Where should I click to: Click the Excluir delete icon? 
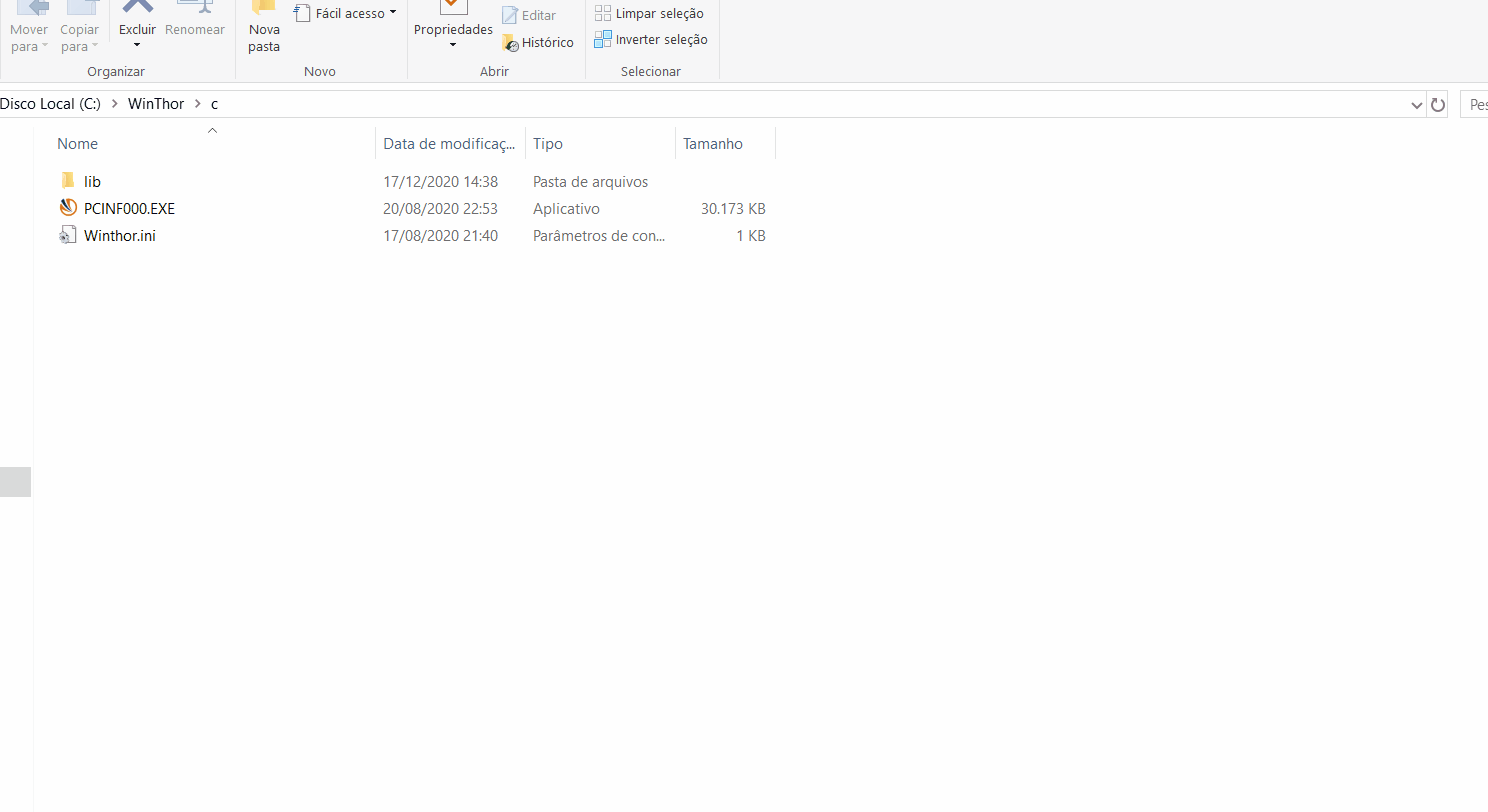point(137,8)
